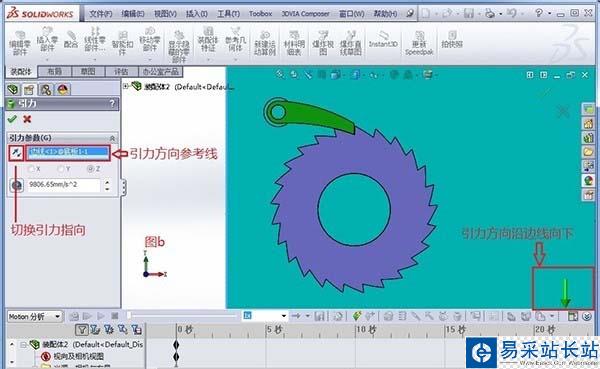Open the 3DVIA Composer menu
This screenshot has width=600, height=369.
click(305, 14)
